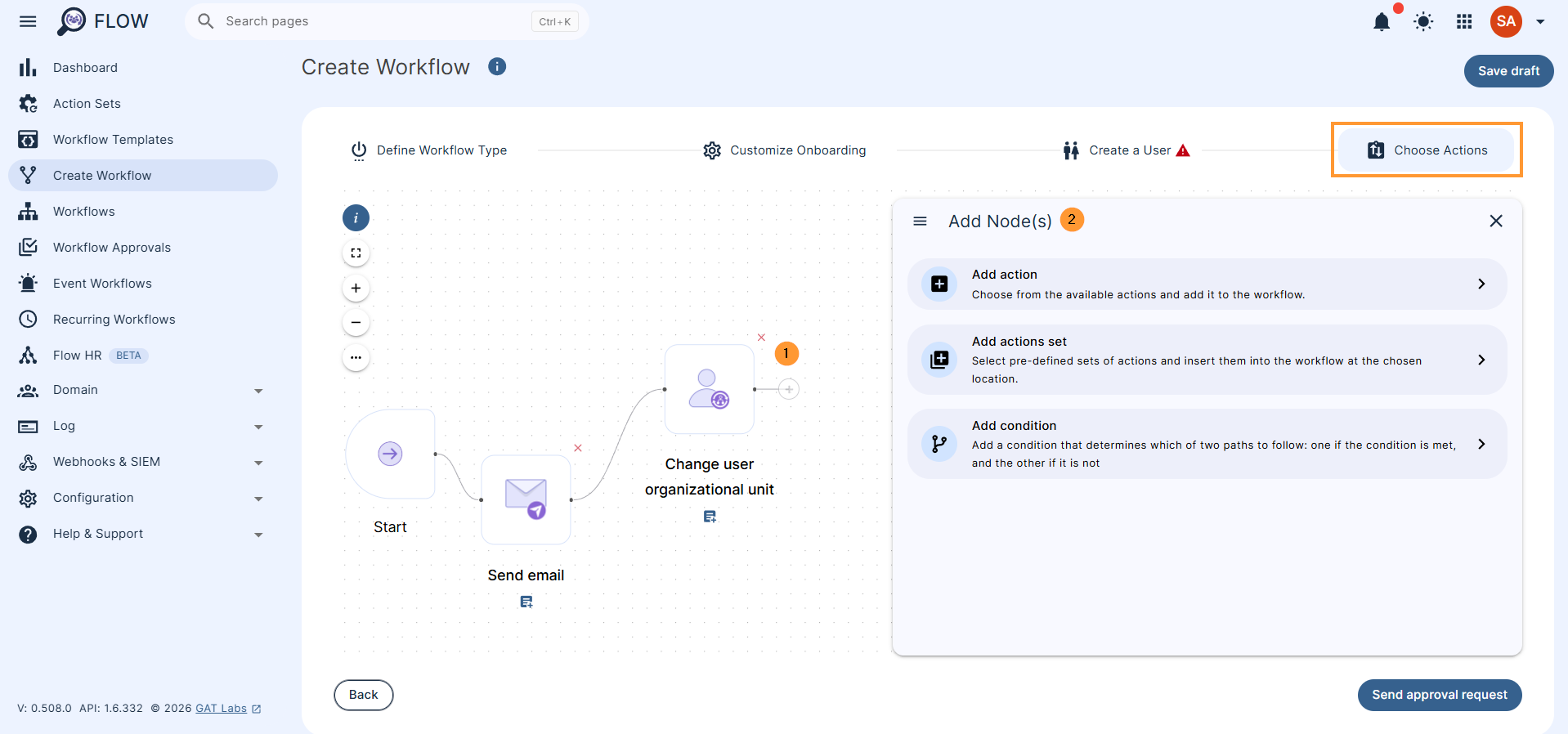Click the Create Workflow info icon

pos(497,66)
